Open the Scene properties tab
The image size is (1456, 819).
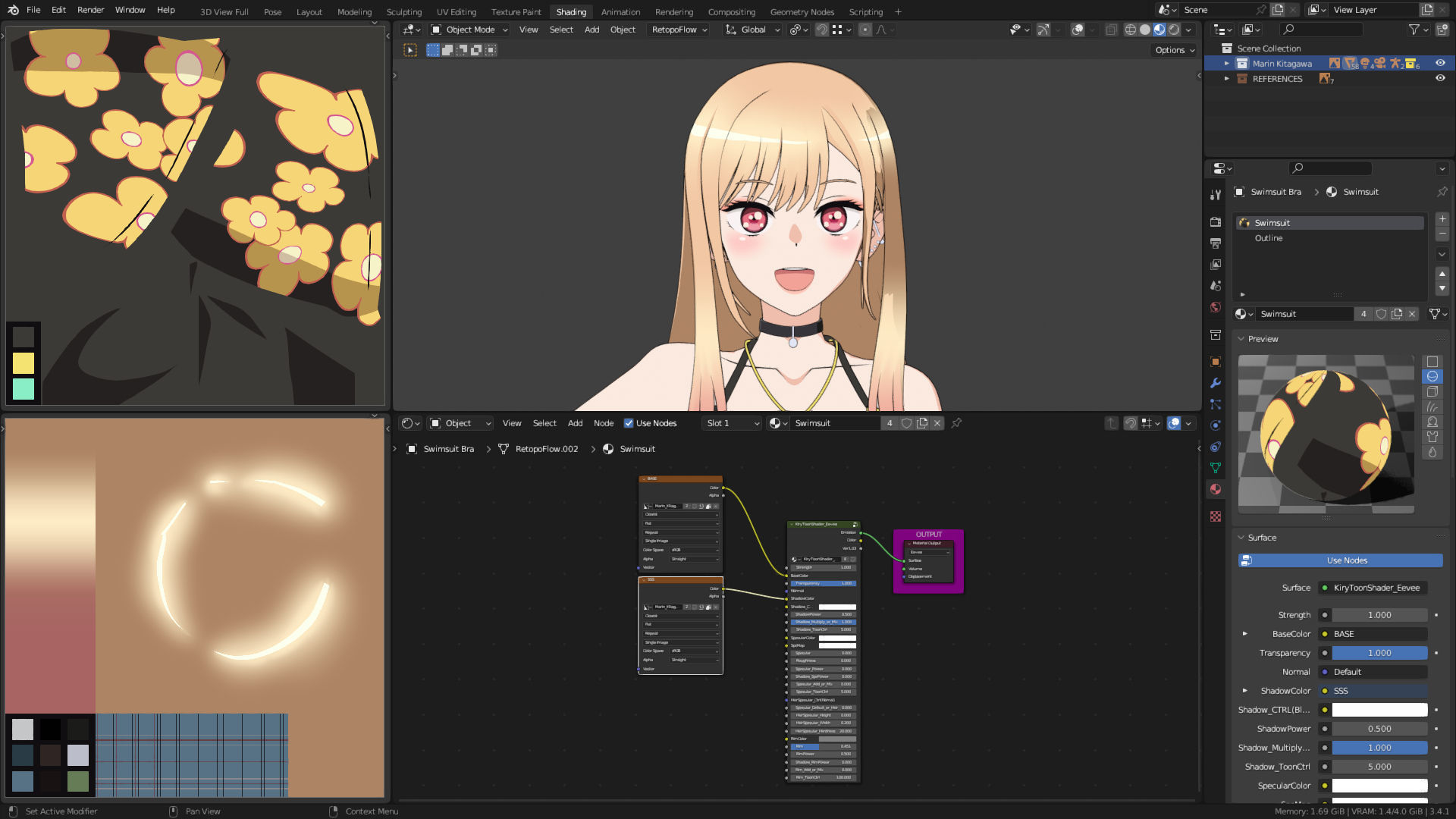click(1216, 286)
